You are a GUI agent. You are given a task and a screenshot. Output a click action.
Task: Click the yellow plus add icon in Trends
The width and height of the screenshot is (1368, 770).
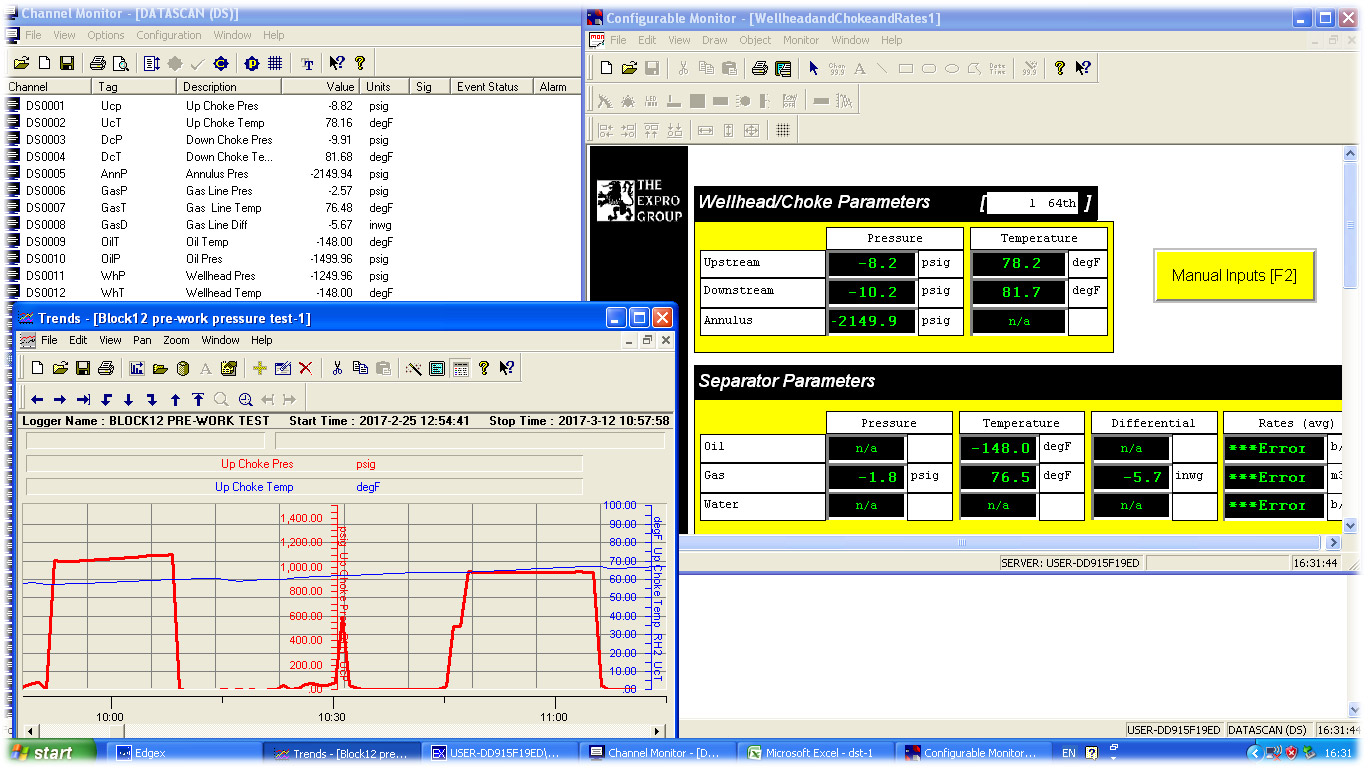(x=259, y=368)
